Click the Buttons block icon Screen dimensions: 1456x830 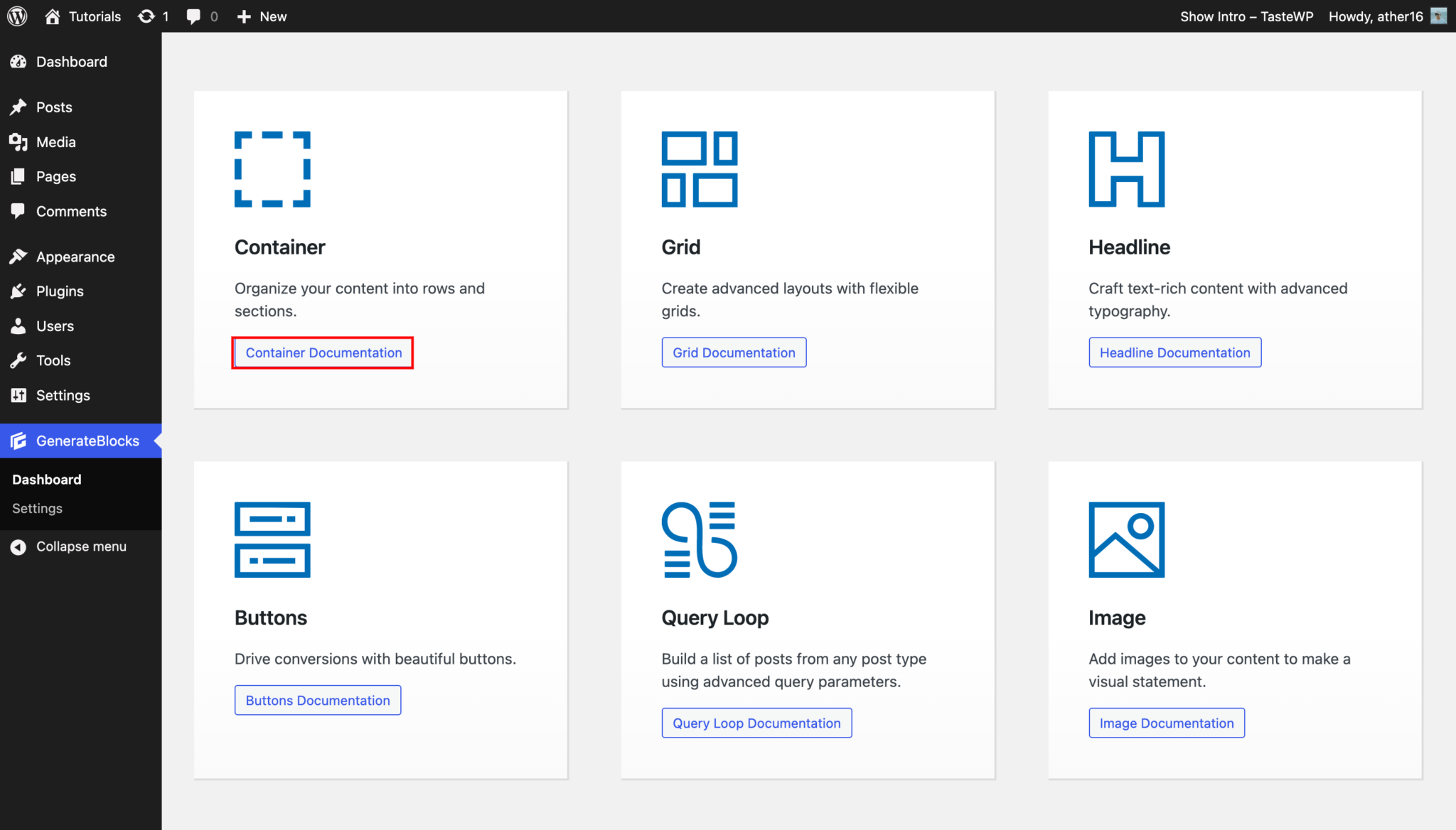tap(272, 540)
